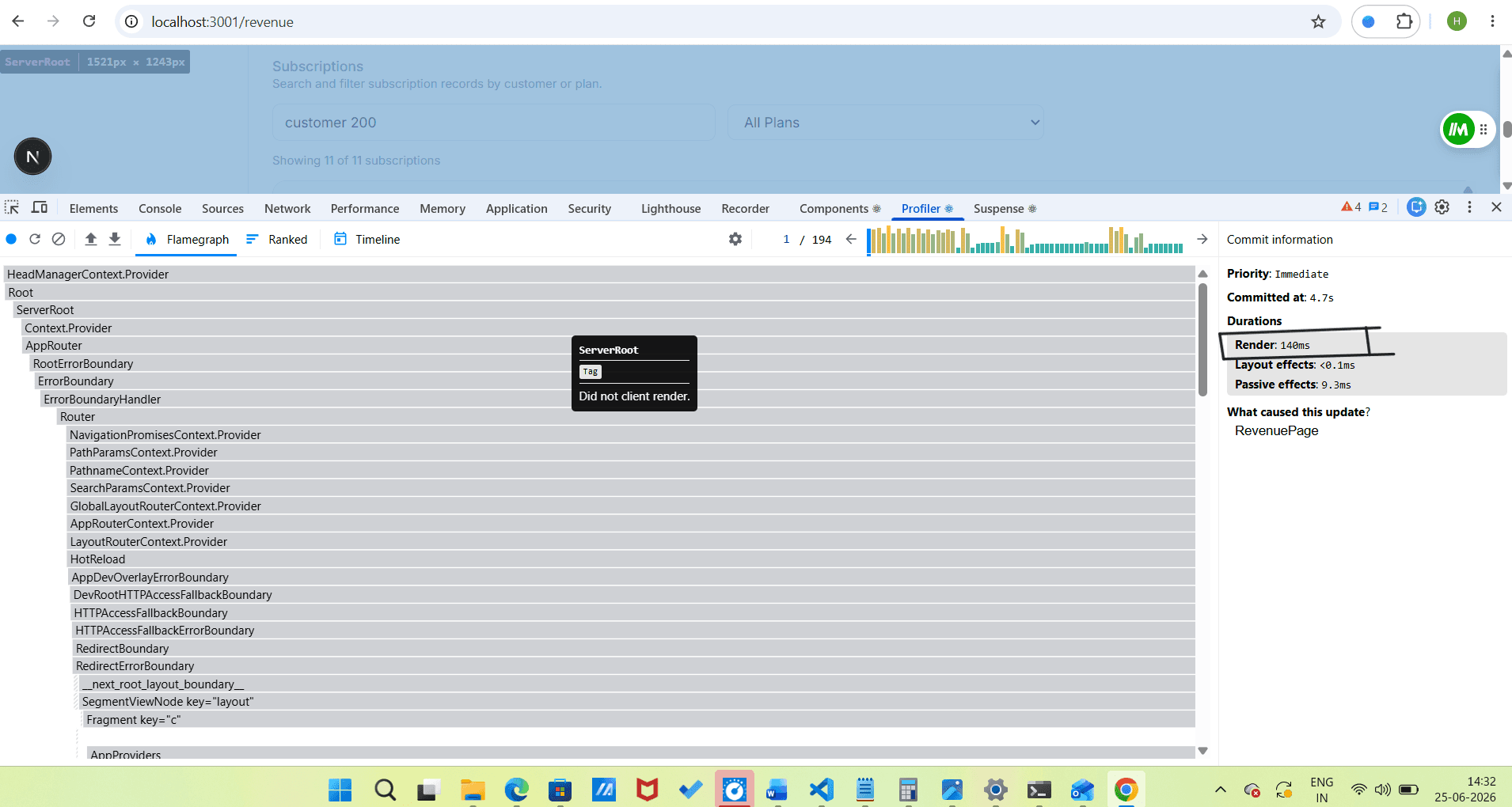Click warnings count indicator showing 4
The height and width of the screenshot is (807, 1512).
[x=1351, y=207]
